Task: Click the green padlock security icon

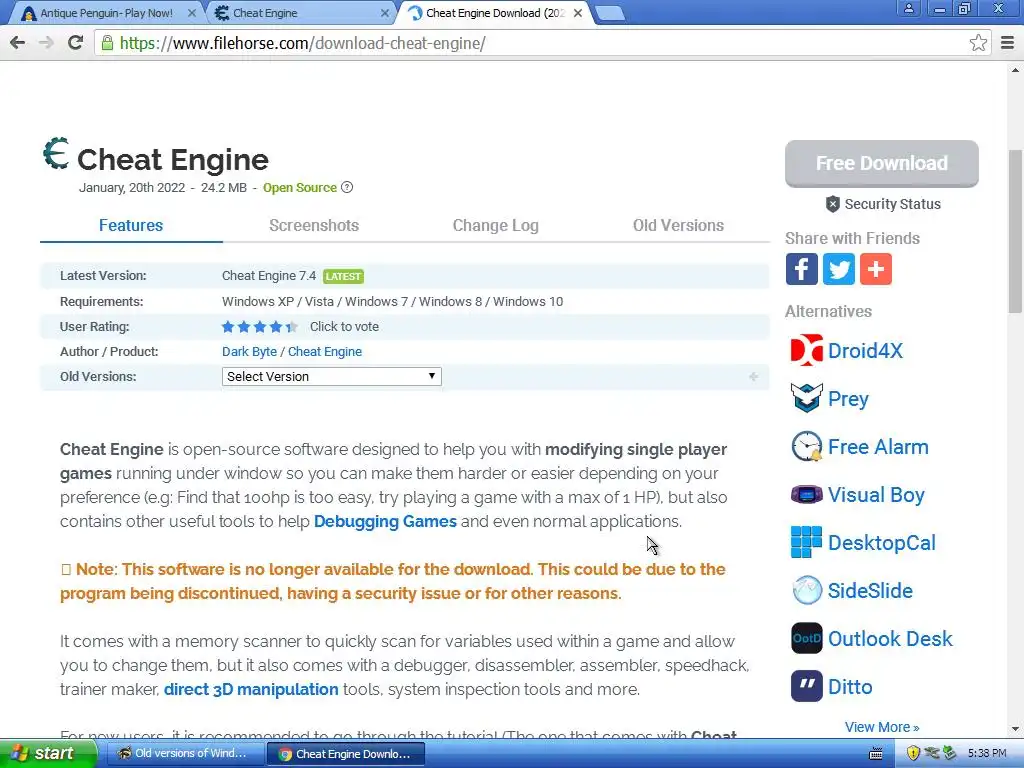Action: (107, 43)
